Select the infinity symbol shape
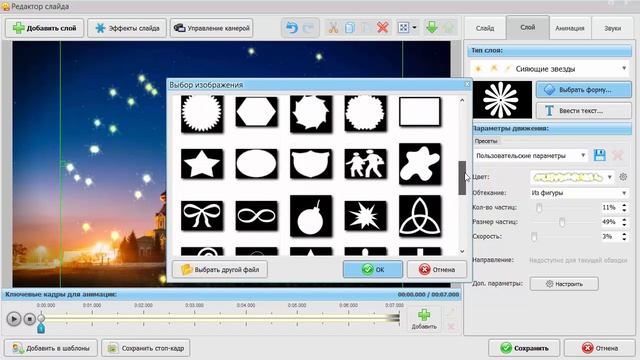 click(256, 216)
